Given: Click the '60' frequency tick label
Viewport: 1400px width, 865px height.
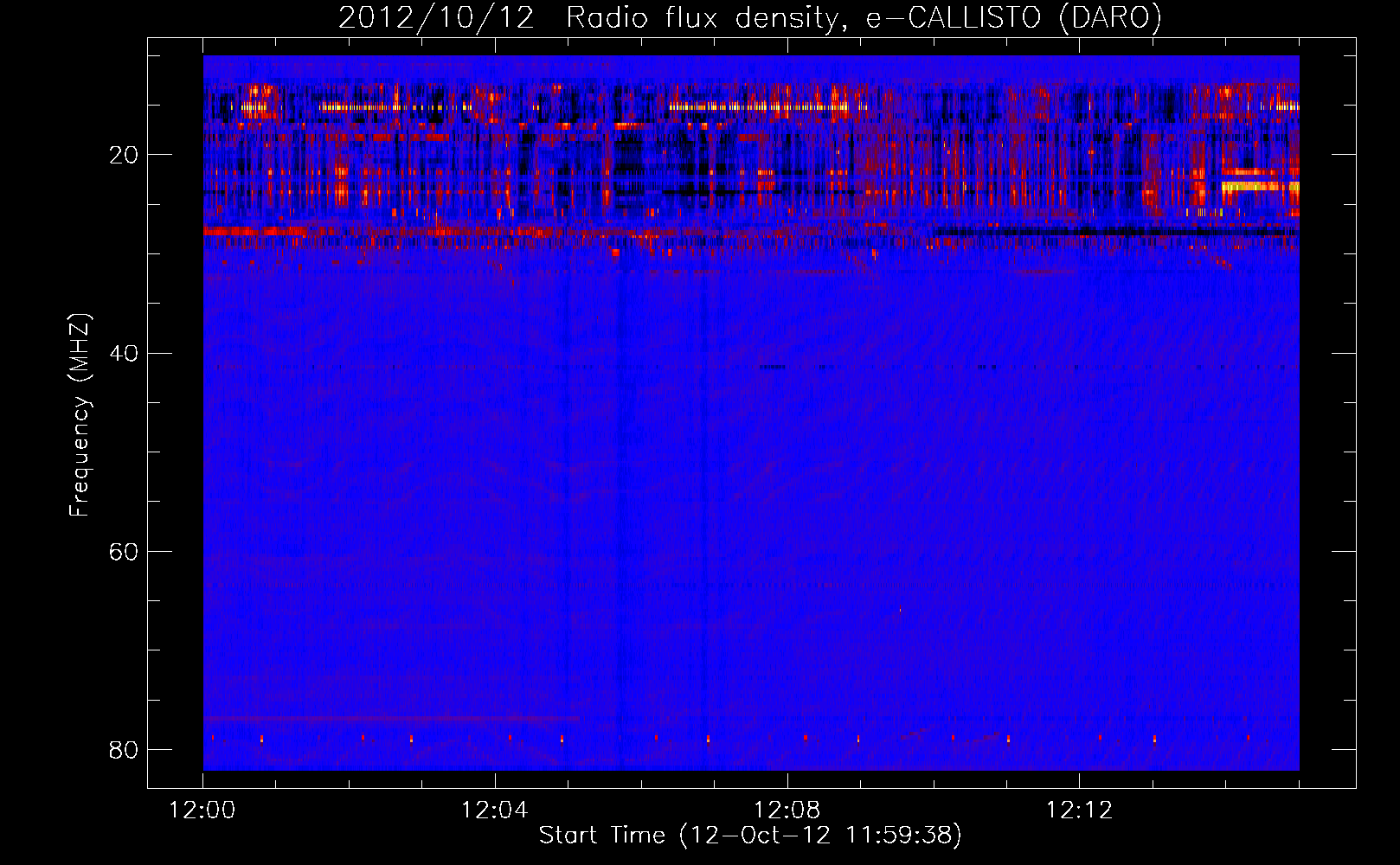Looking at the screenshot, I should click(x=124, y=551).
